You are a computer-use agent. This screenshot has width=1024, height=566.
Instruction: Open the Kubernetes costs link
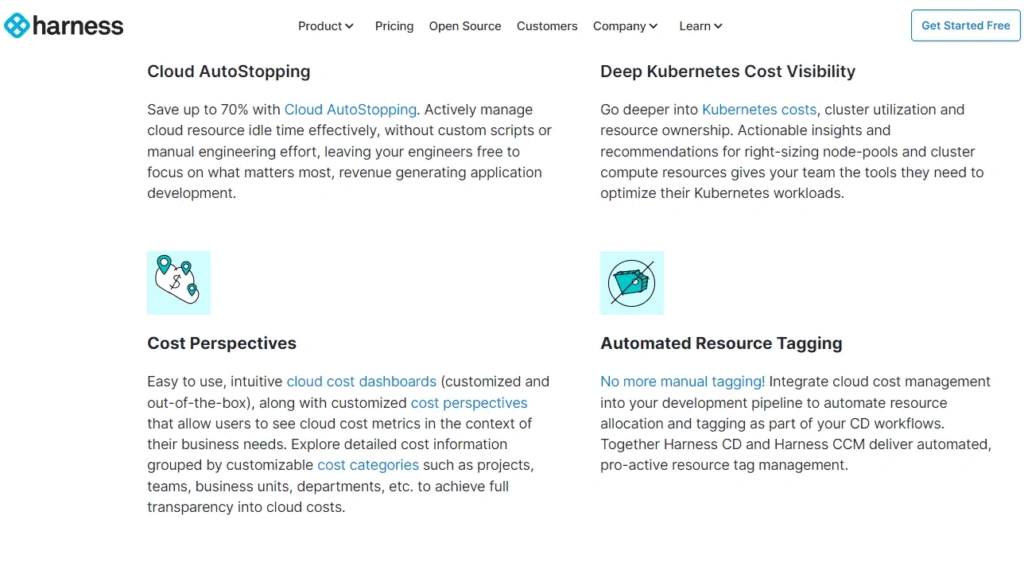coord(759,110)
